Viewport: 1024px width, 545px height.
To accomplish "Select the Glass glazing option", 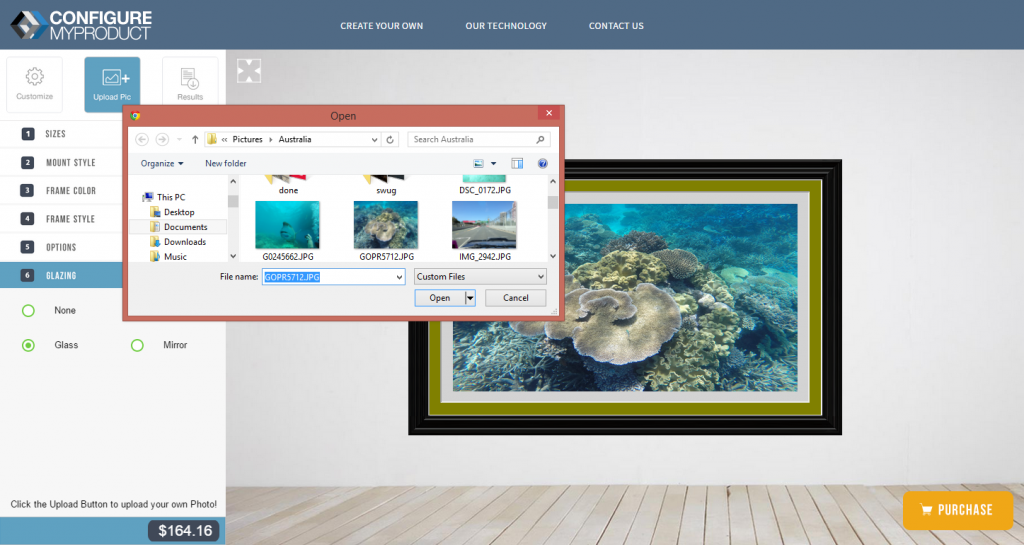I will tap(28, 345).
